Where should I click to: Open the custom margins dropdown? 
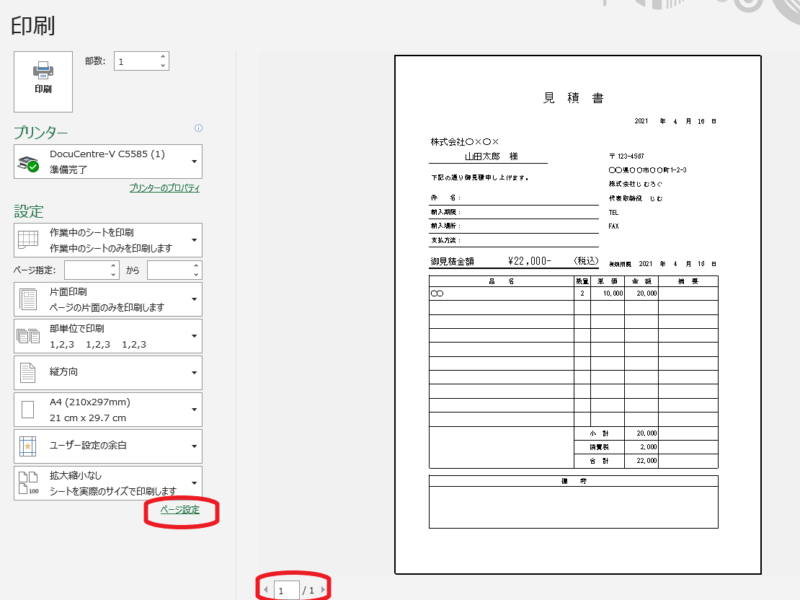pos(108,446)
